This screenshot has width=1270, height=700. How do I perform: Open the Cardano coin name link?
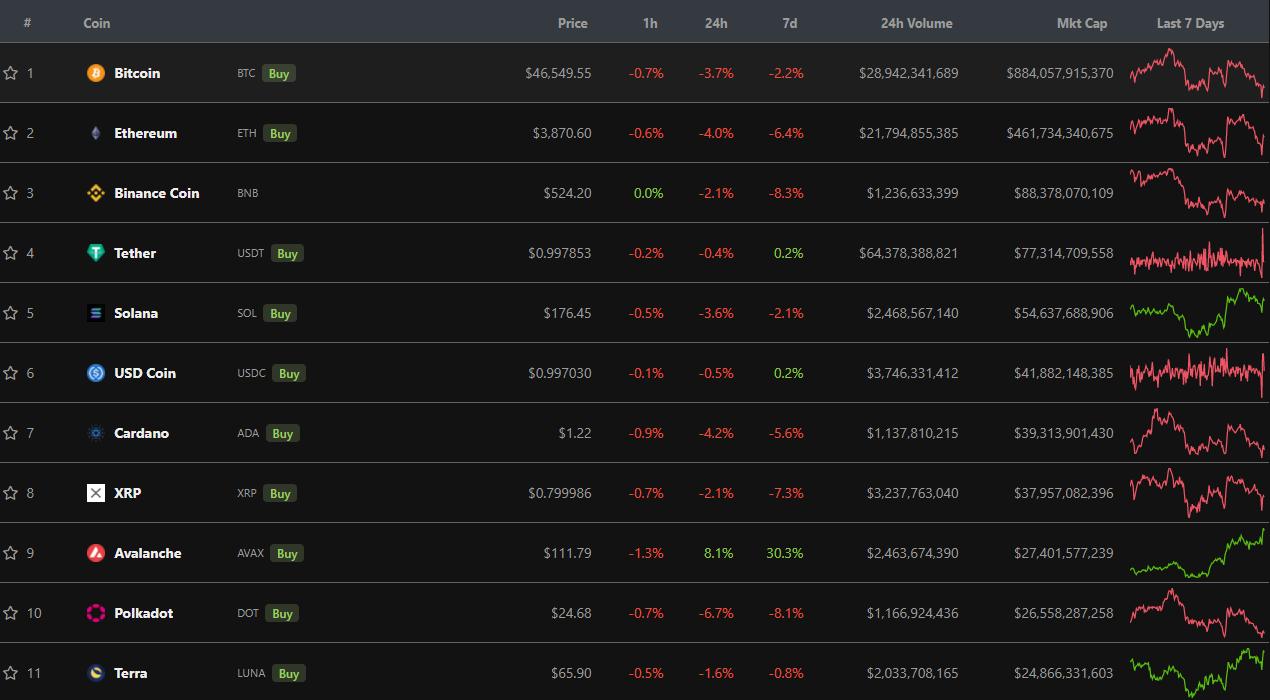coord(142,433)
